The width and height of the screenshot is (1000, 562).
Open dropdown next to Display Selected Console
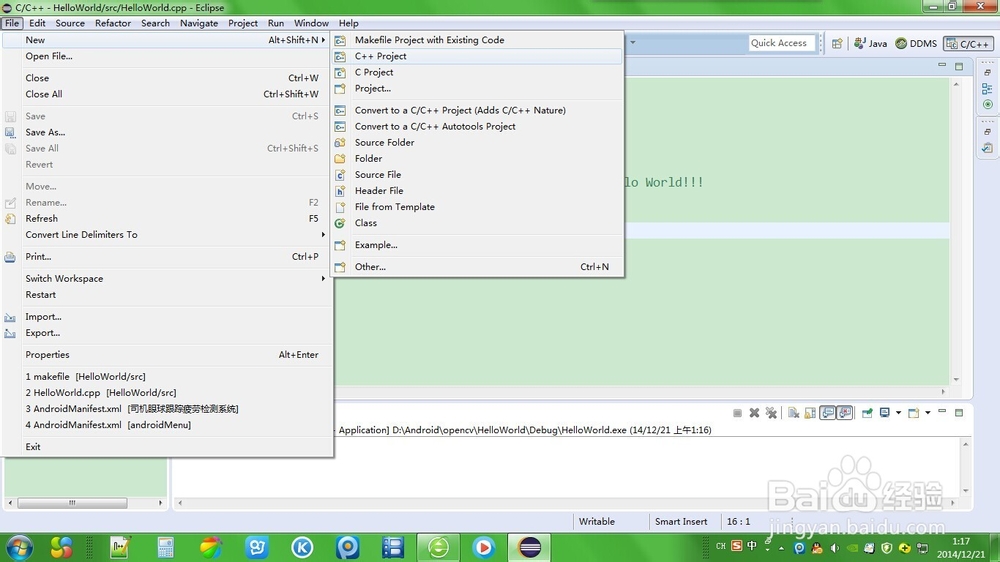[x=898, y=413]
